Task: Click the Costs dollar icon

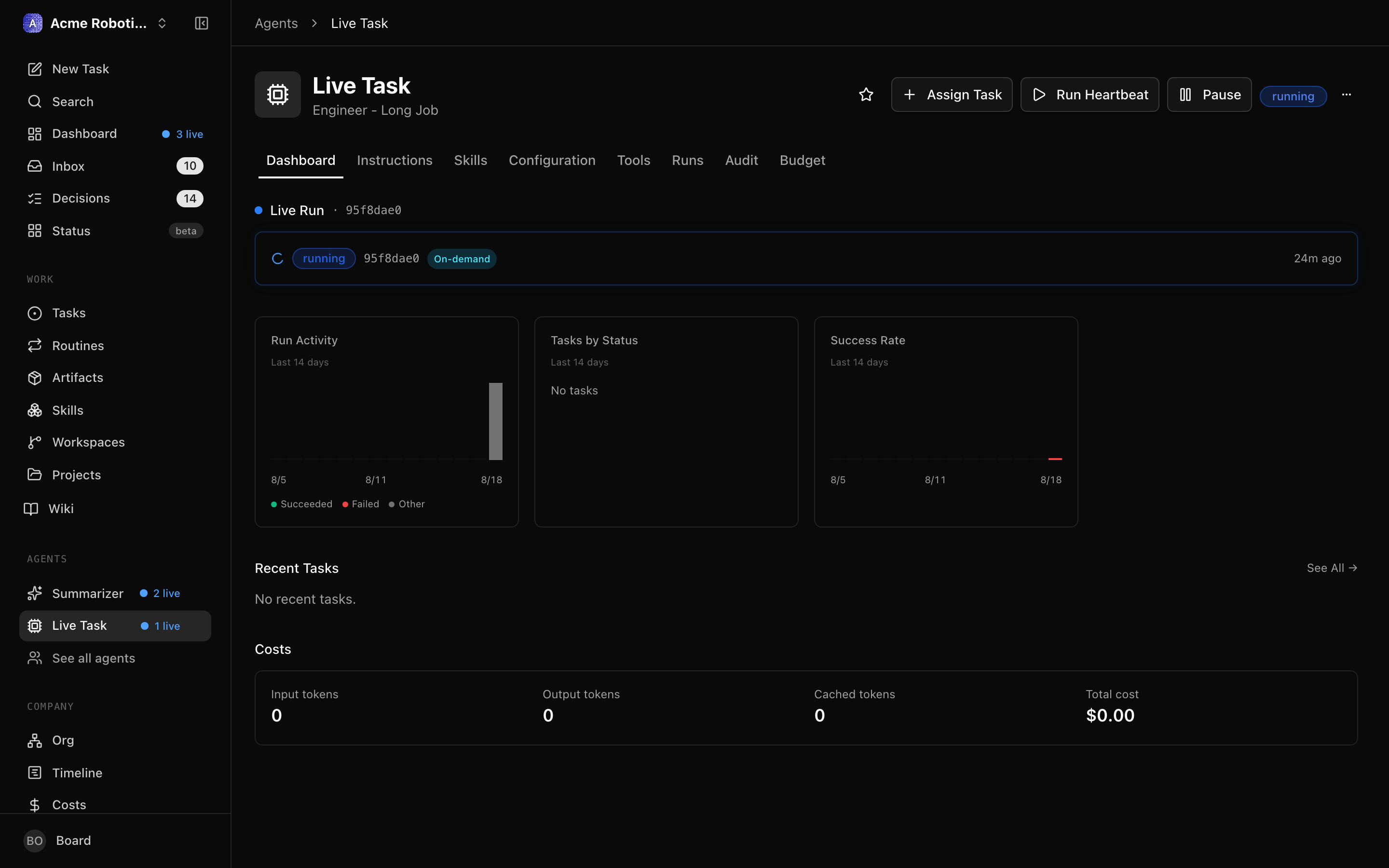Action: [34, 805]
